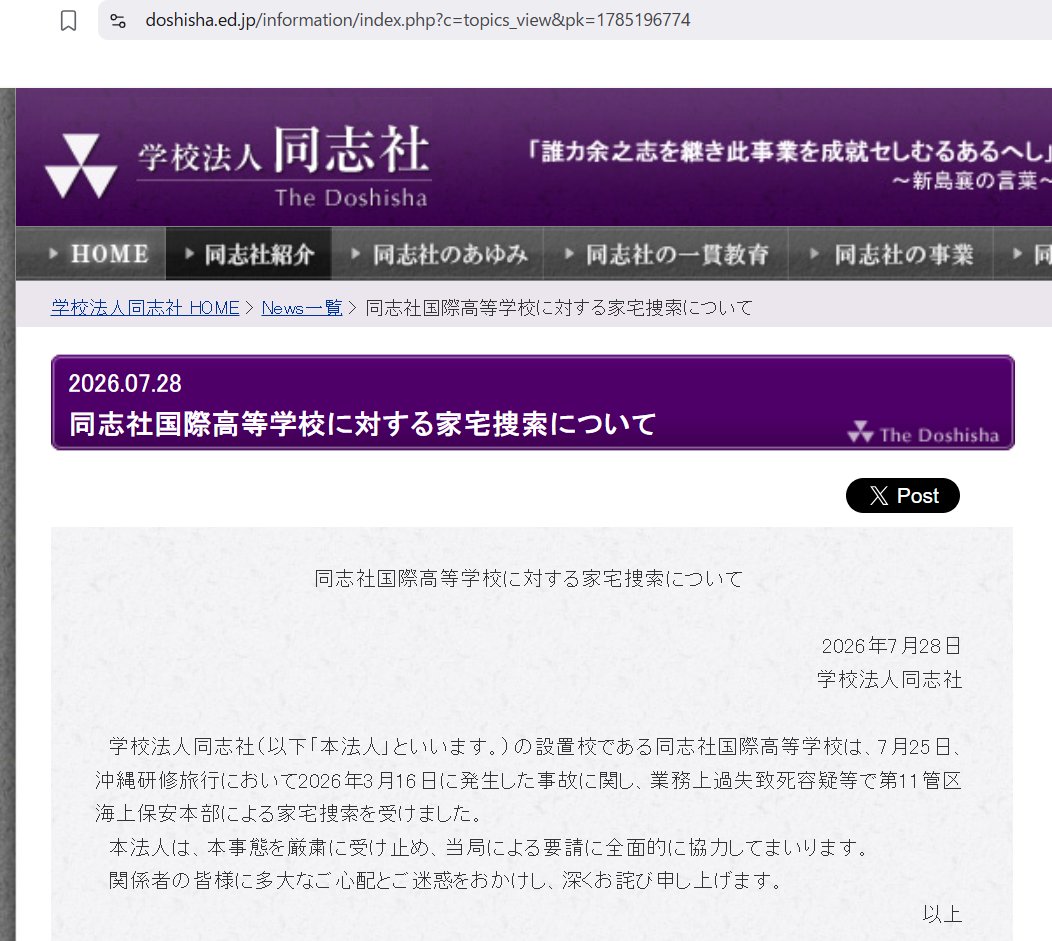The width and height of the screenshot is (1052, 941).
Task: Click the 学校法人同志社 signature line in article
Action: tap(890, 679)
